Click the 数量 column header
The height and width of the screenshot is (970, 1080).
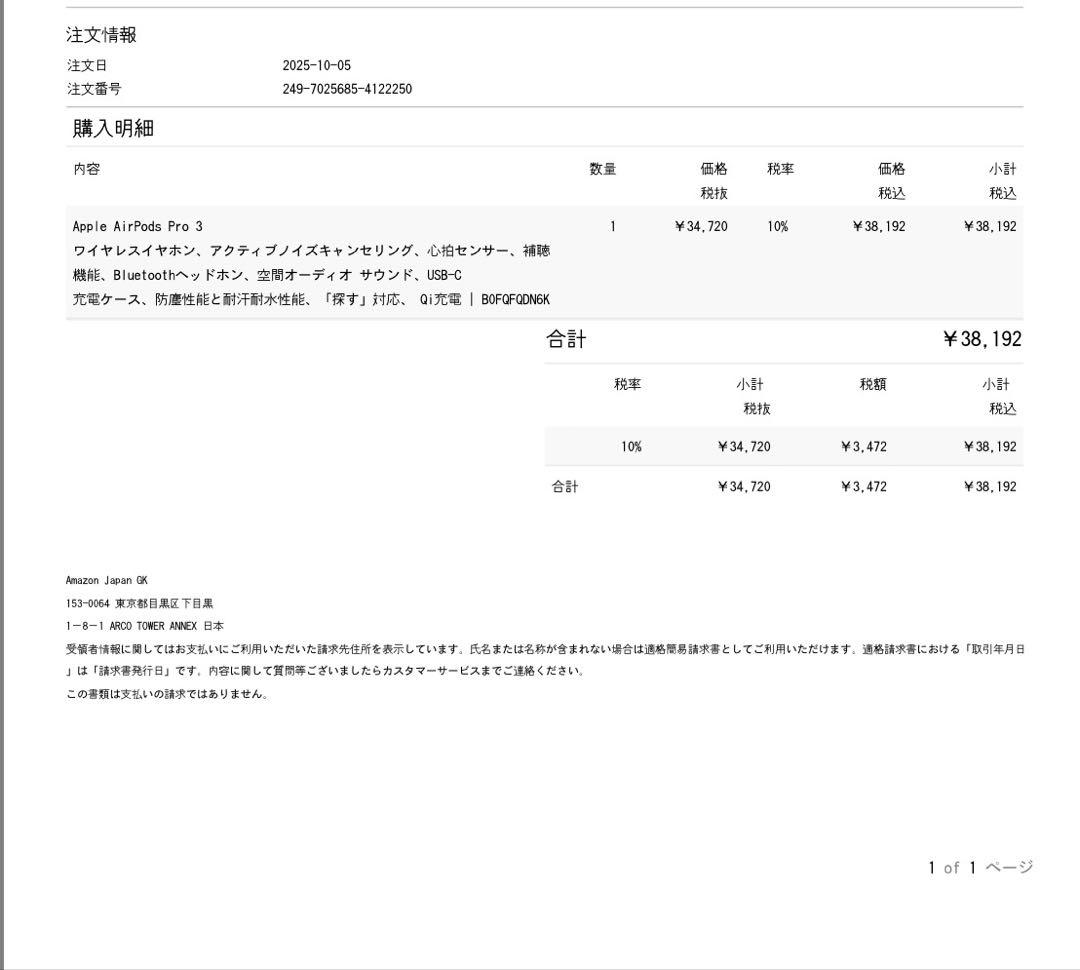coord(601,168)
